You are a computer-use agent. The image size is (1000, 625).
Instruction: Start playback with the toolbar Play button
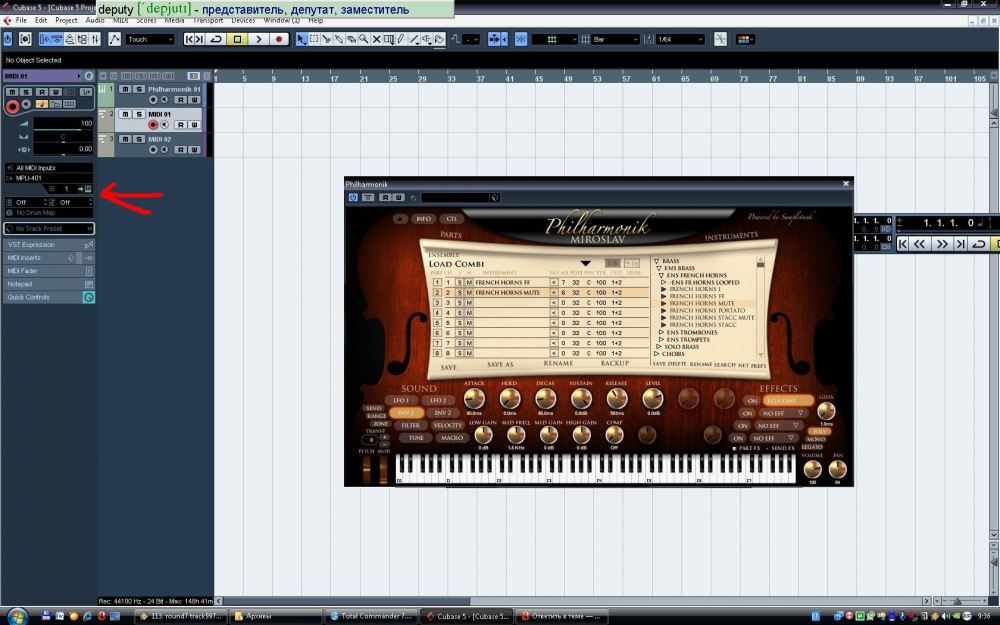(258, 40)
